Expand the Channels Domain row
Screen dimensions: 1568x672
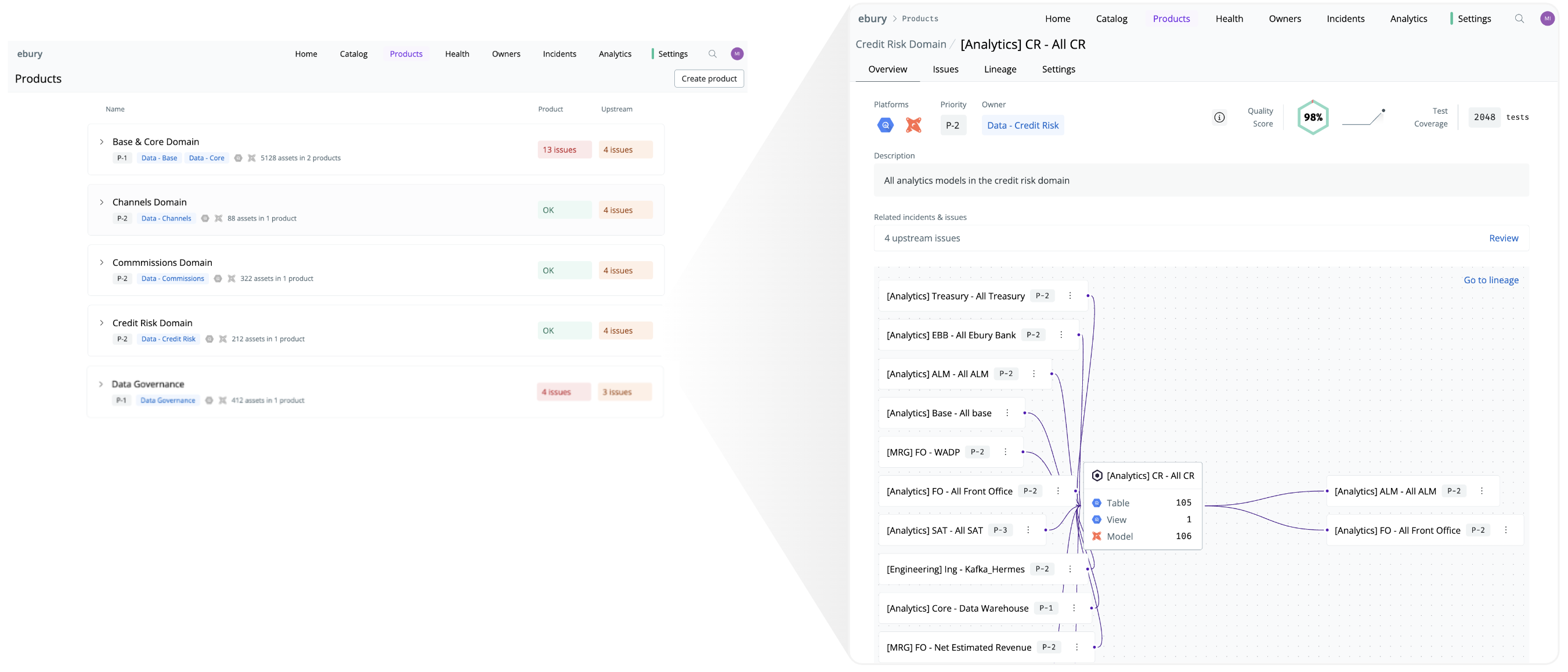tap(102, 202)
